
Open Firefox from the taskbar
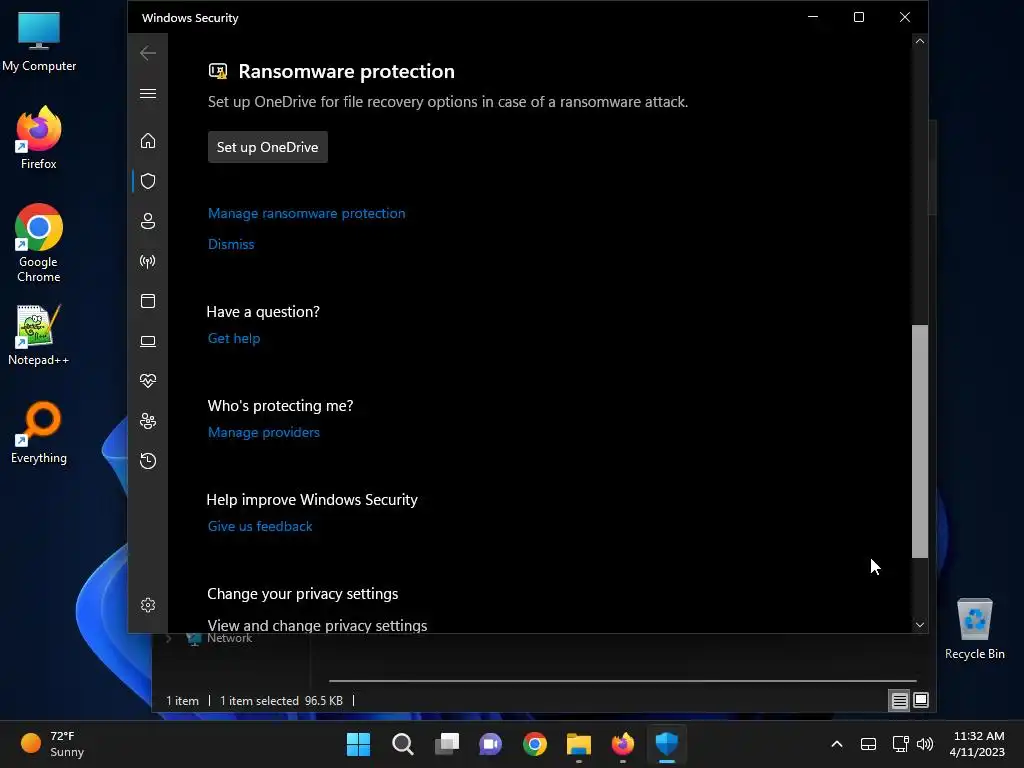coord(623,744)
